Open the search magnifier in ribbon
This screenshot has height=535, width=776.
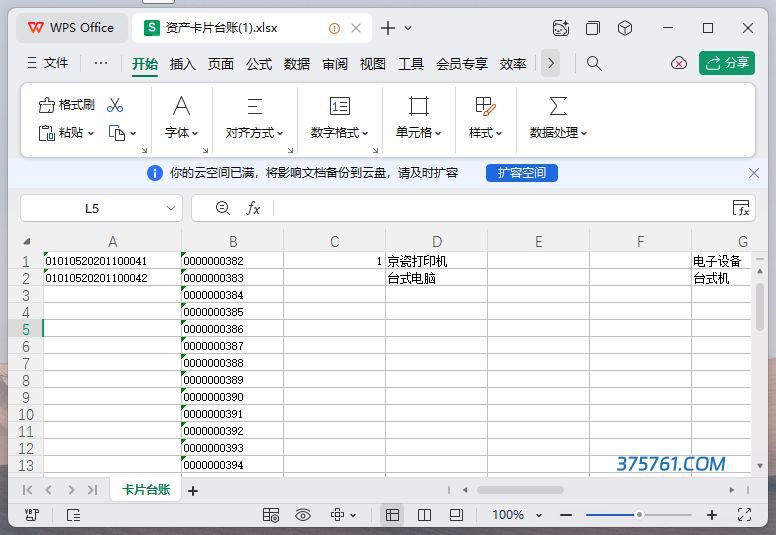[x=594, y=63]
